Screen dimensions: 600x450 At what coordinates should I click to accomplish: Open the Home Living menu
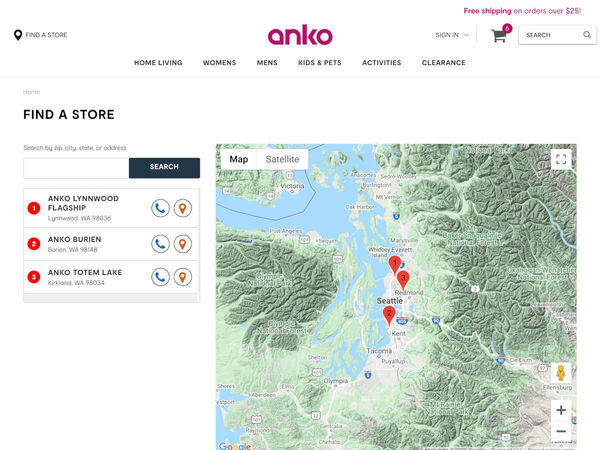(x=158, y=63)
